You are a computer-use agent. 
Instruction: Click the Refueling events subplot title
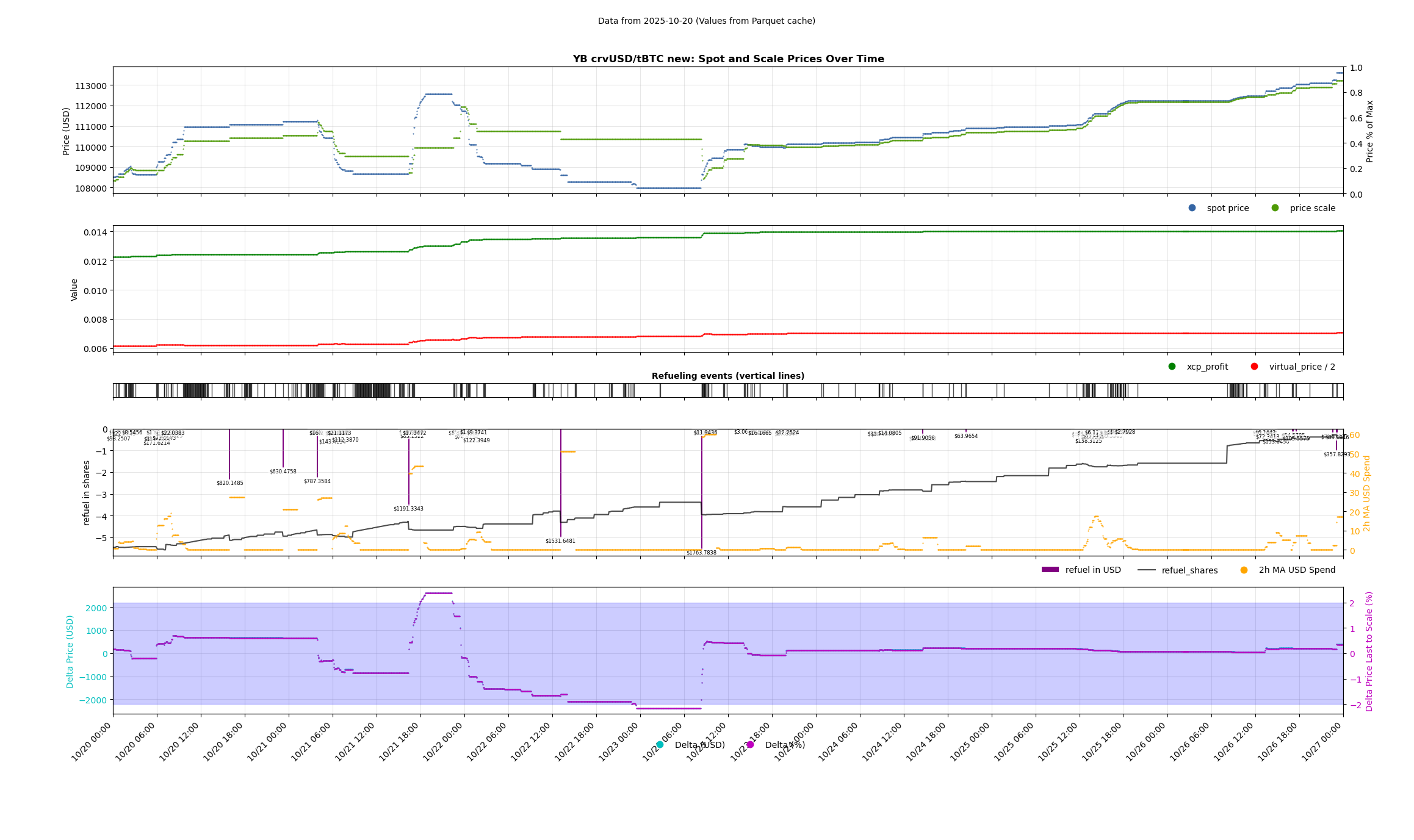pyautogui.click(x=727, y=376)
